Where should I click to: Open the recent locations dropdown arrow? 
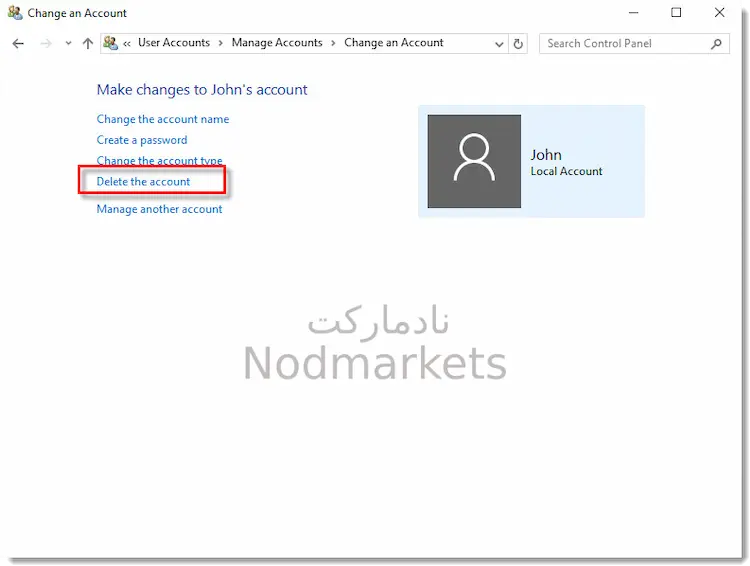[x=68, y=44]
